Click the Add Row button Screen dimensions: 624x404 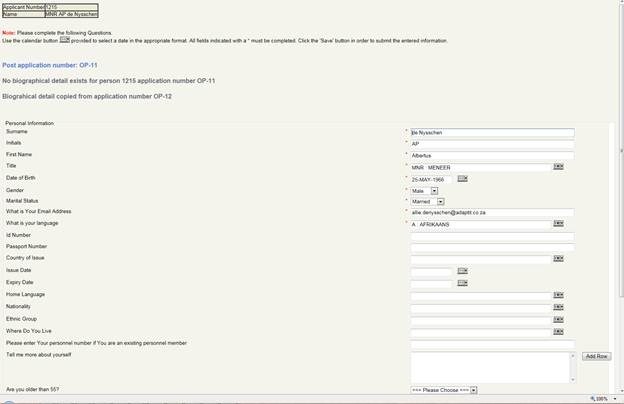coord(596,356)
